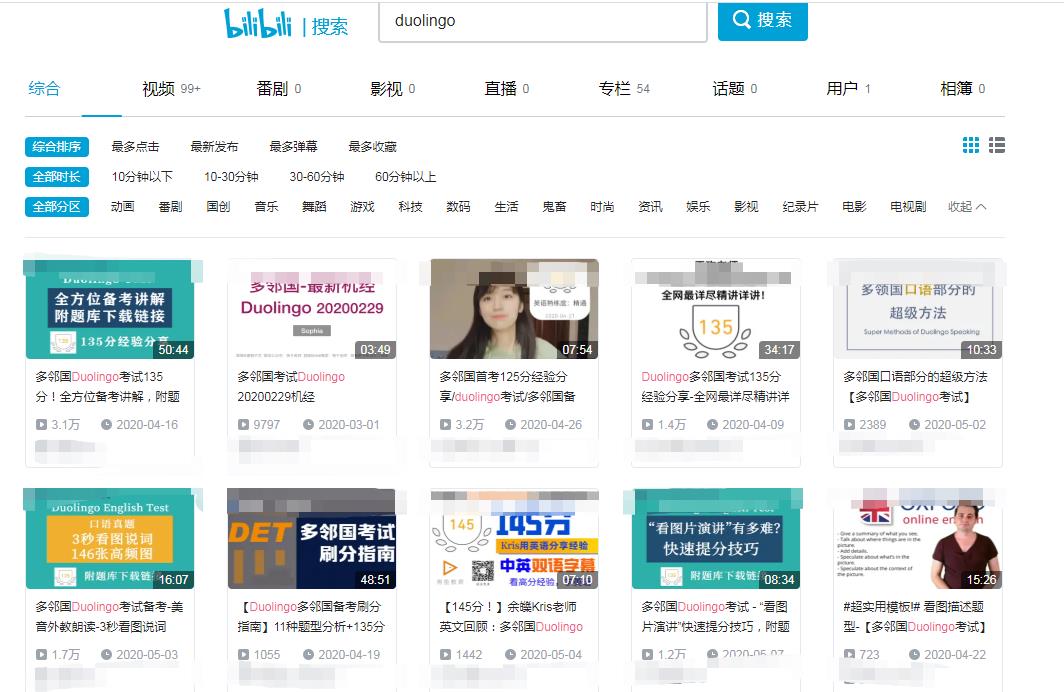
Task: Filter by 游戏 category
Action: [362, 207]
